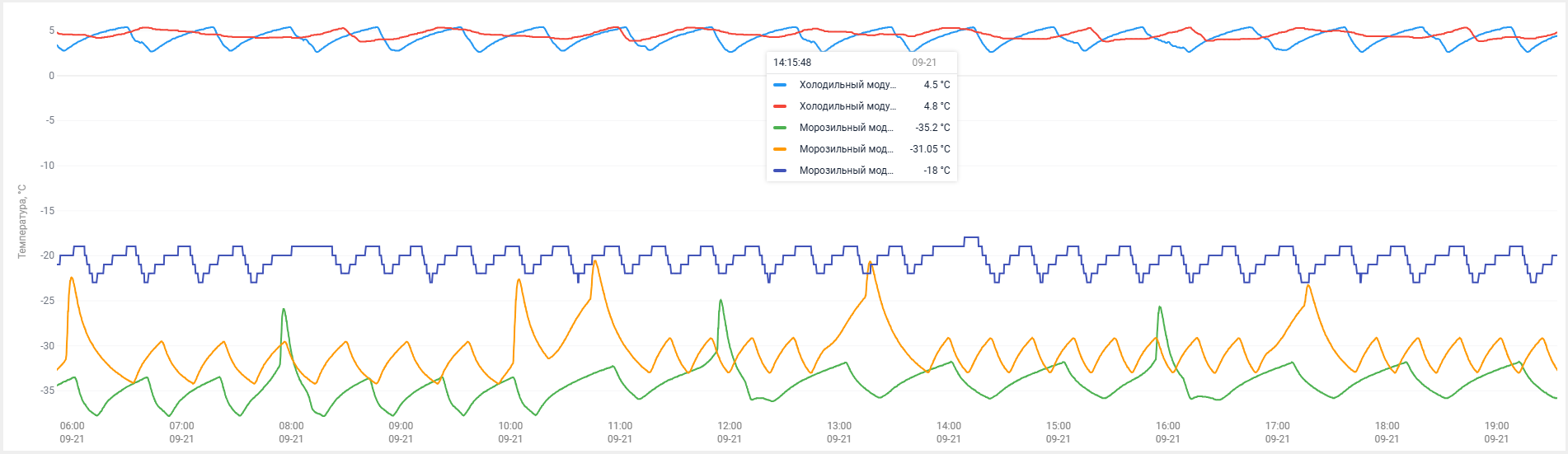
Task: Click the -20 tick on the temperature axis
Action: point(48,255)
